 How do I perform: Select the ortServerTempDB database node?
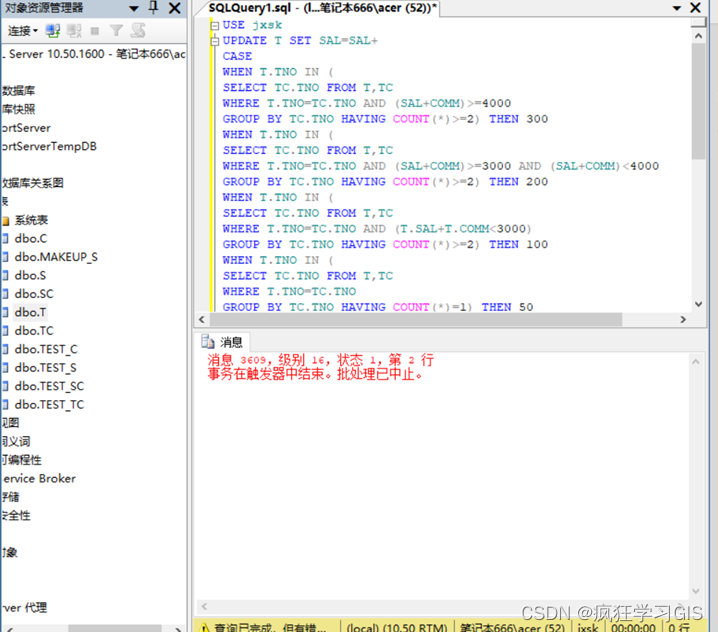click(49, 147)
